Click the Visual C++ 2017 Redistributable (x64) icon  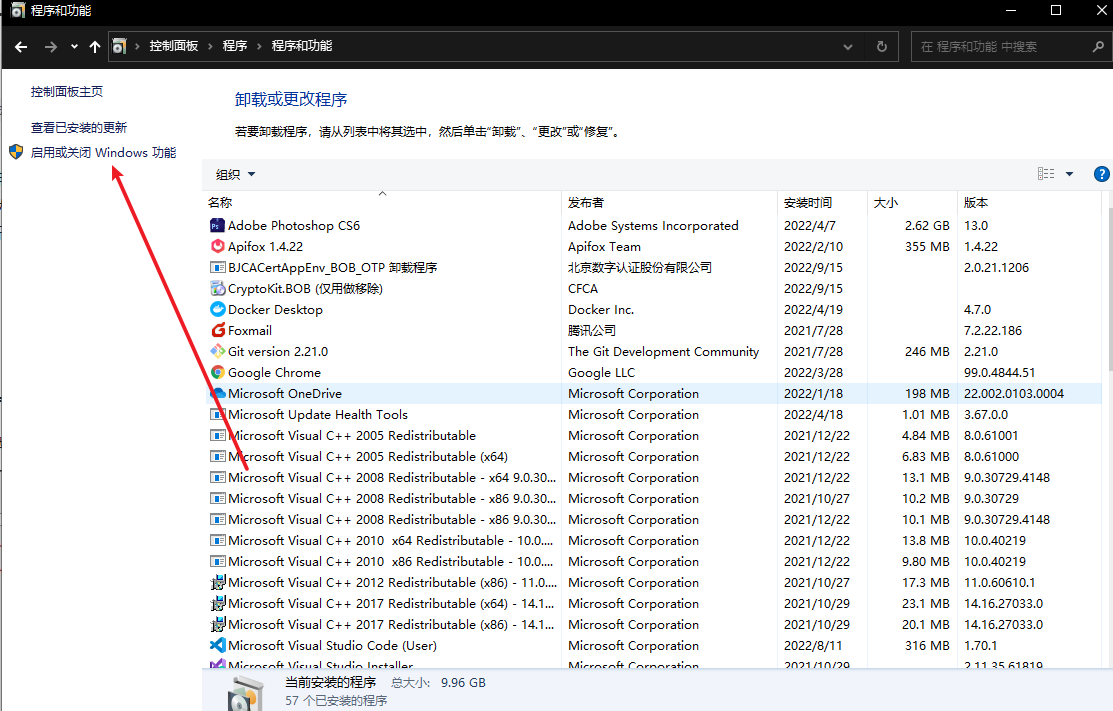pos(217,603)
